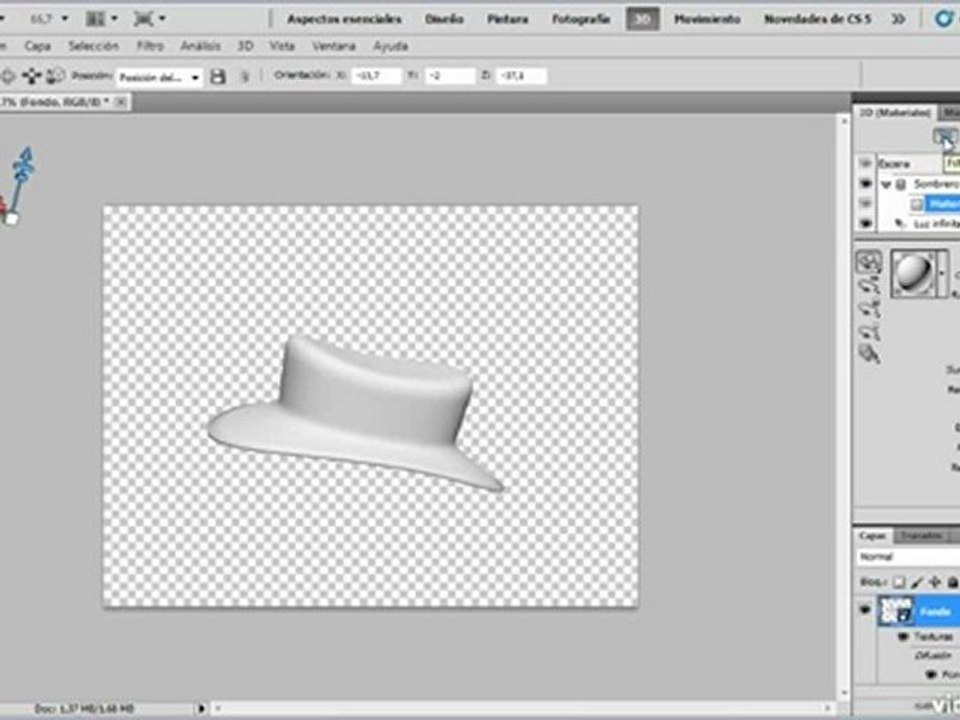960x720 pixels.
Task: Click the save position floppy disk icon
Action: (x=218, y=77)
